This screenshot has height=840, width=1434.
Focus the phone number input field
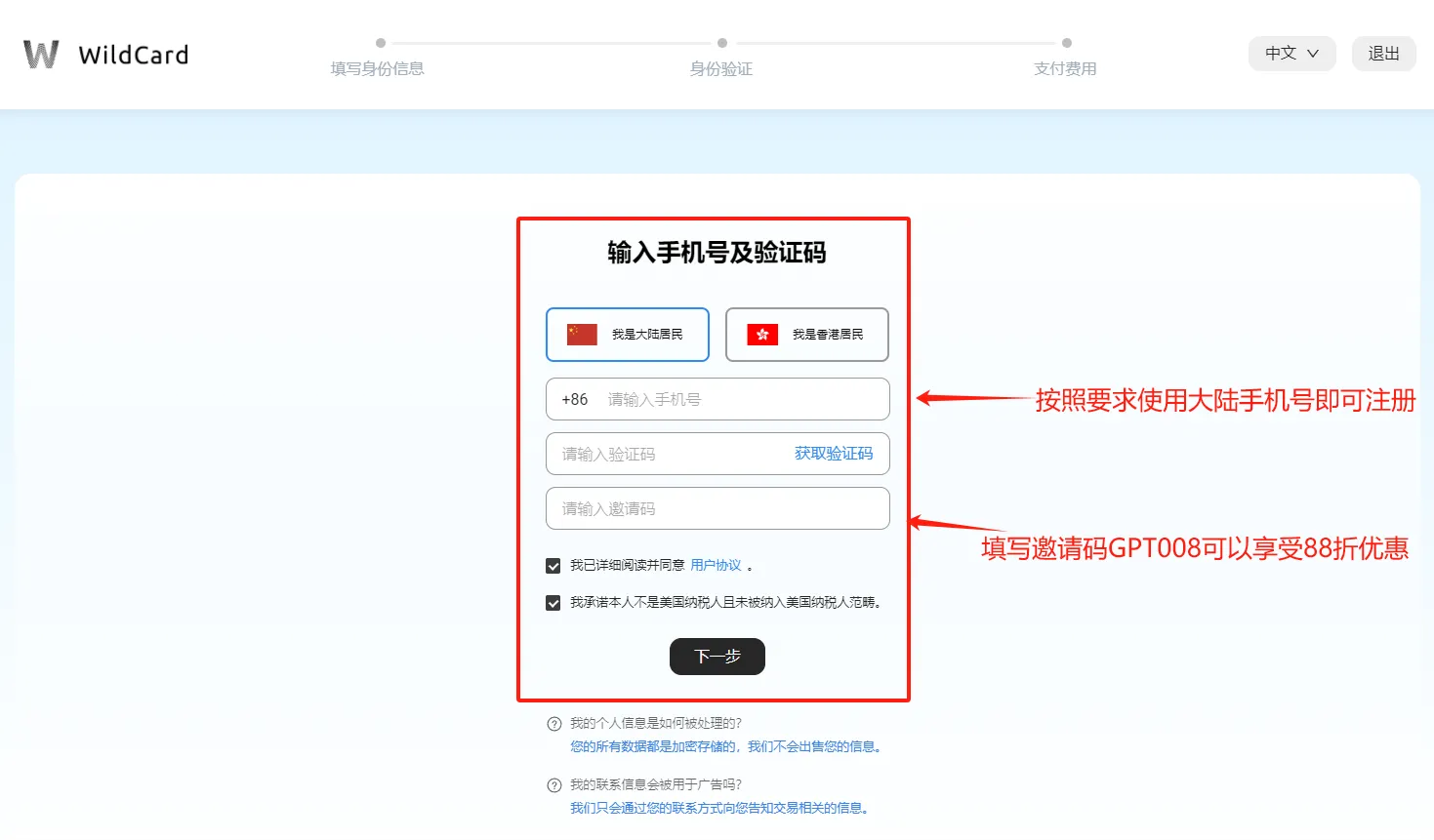point(742,400)
